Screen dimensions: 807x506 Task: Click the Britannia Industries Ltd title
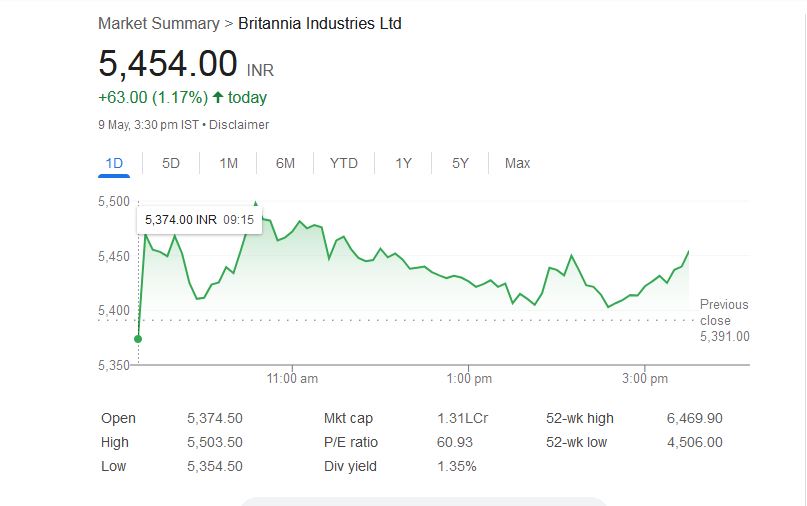pyautogui.click(x=319, y=23)
